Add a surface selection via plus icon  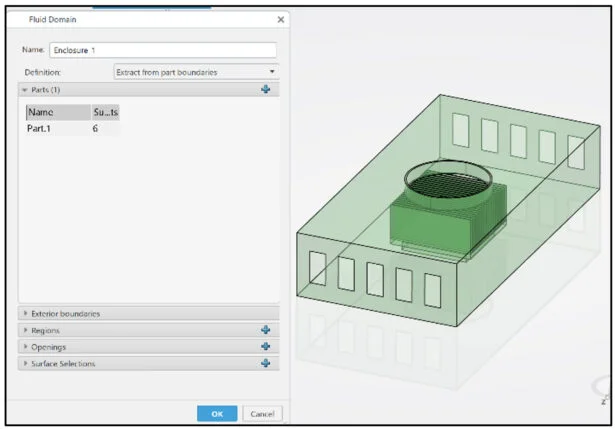pyautogui.click(x=265, y=363)
